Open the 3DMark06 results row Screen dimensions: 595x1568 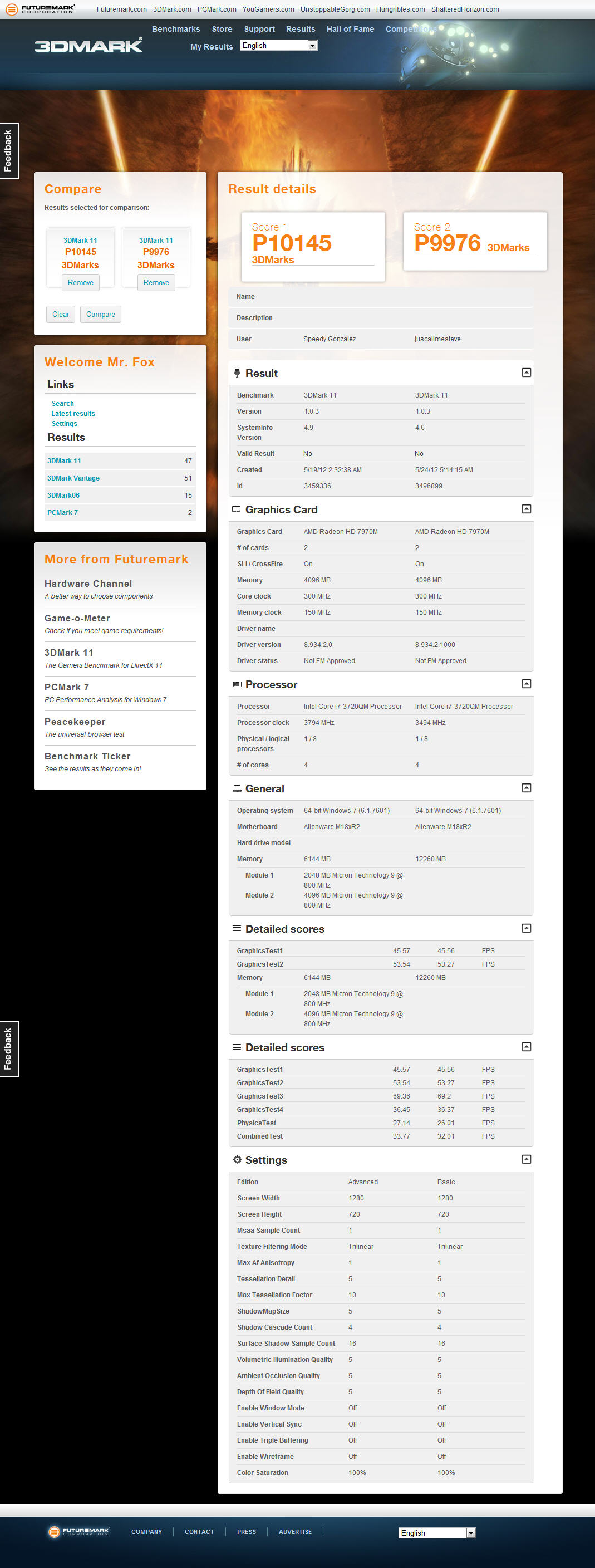click(x=120, y=496)
